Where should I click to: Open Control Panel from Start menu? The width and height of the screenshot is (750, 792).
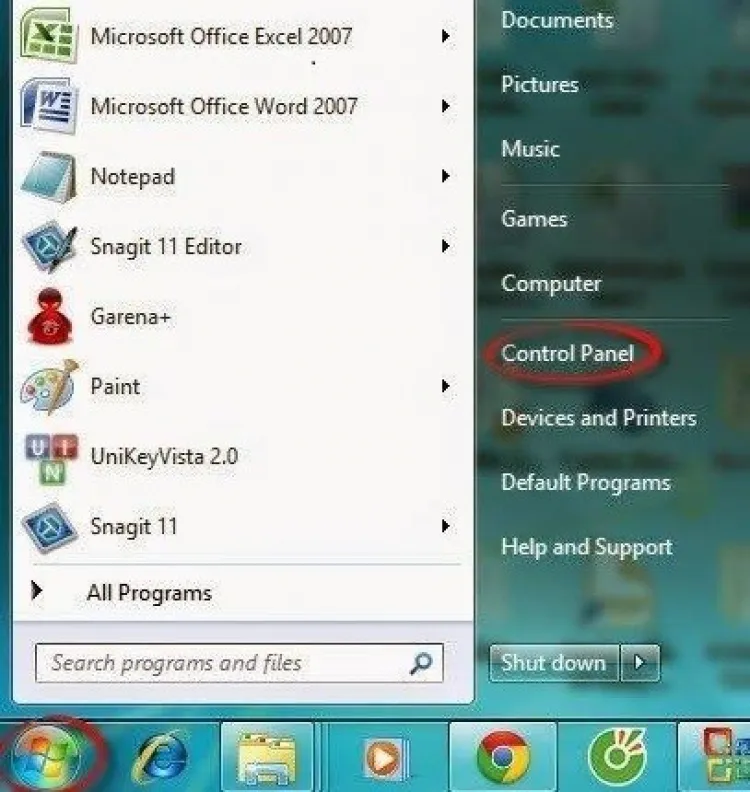click(x=567, y=354)
